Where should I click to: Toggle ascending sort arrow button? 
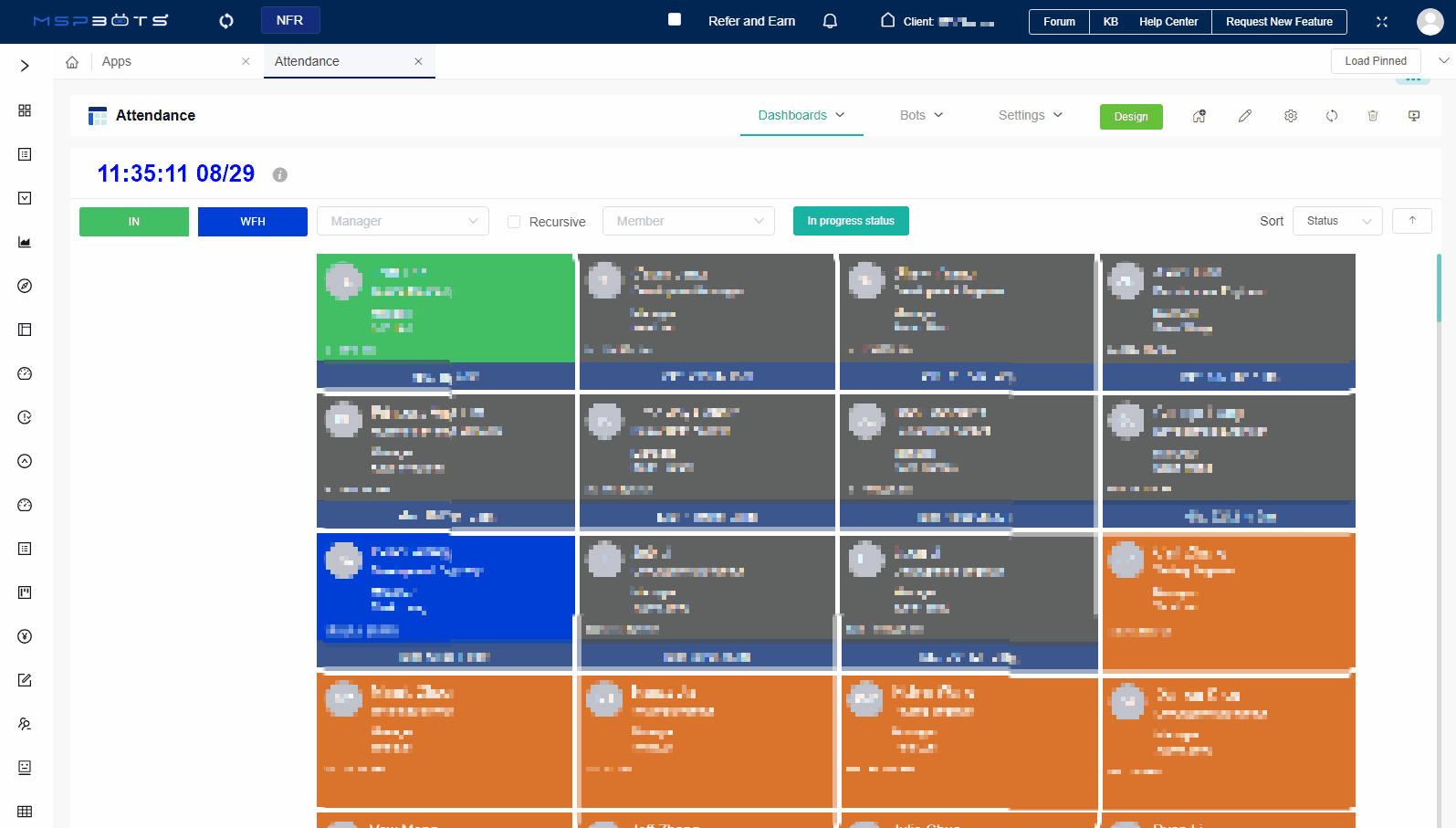pyautogui.click(x=1411, y=221)
